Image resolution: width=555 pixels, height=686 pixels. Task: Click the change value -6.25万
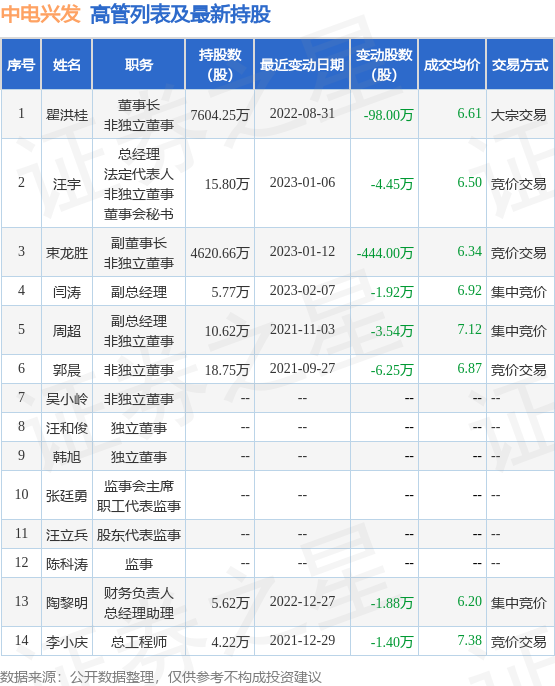(392, 370)
